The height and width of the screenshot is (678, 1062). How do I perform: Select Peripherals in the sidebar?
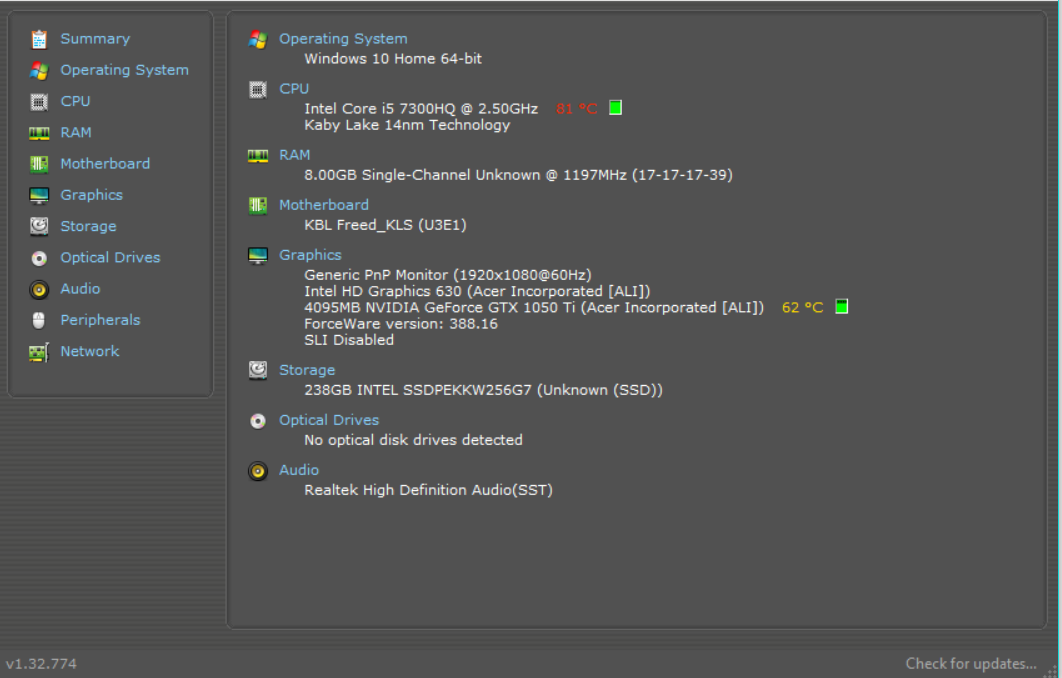(100, 320)
